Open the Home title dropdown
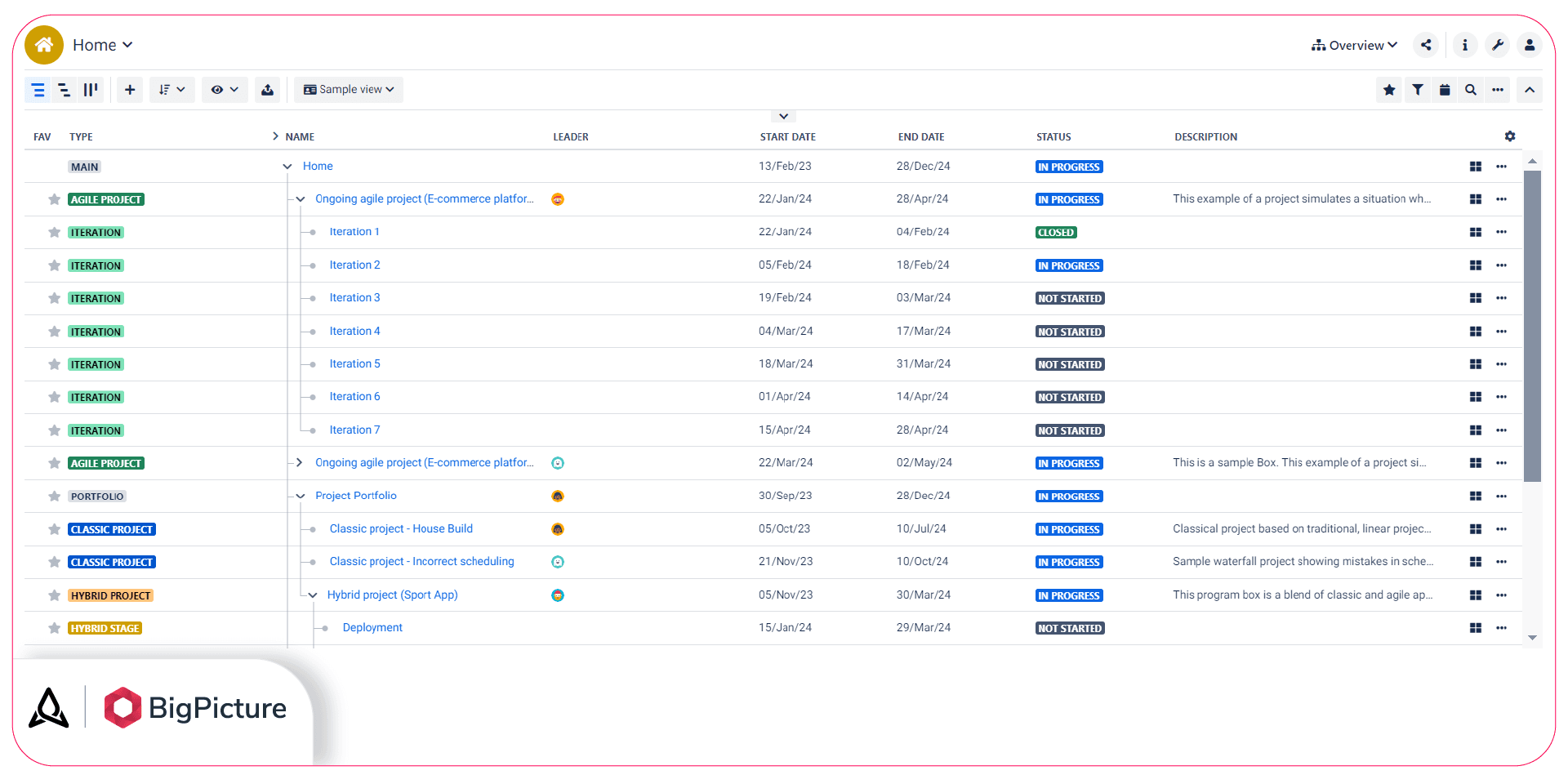 pyautogui.click(x=103, y=45)
